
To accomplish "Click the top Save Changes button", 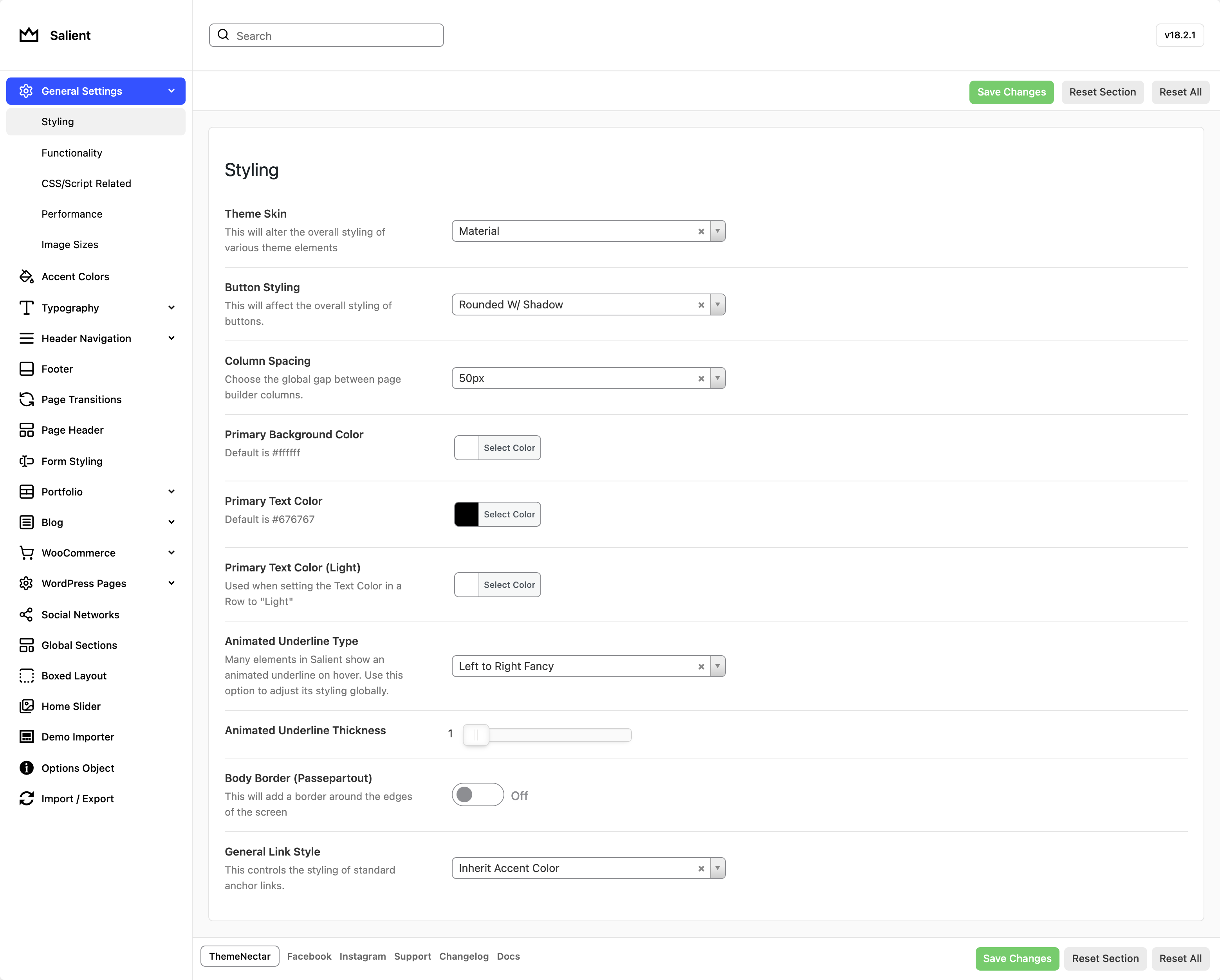I will tap(1011, 92).
